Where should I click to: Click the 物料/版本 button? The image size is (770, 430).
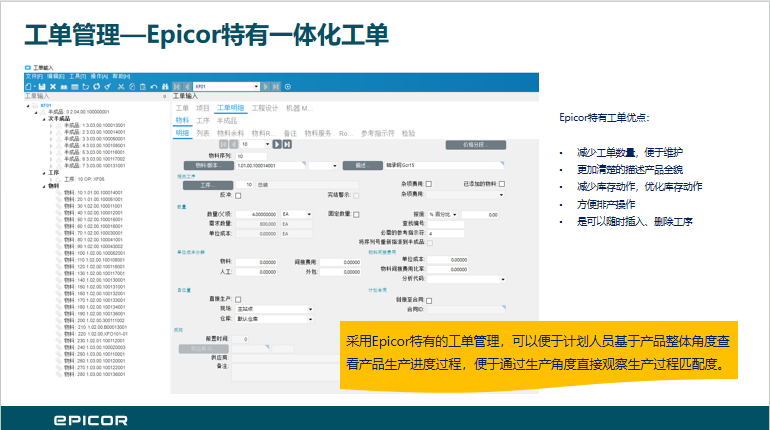coord(209,165)
